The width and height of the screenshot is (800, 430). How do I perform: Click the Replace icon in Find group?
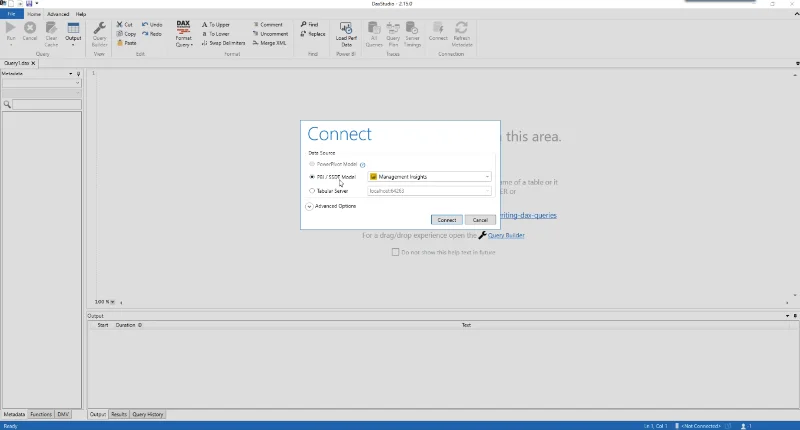click(304, 34)
